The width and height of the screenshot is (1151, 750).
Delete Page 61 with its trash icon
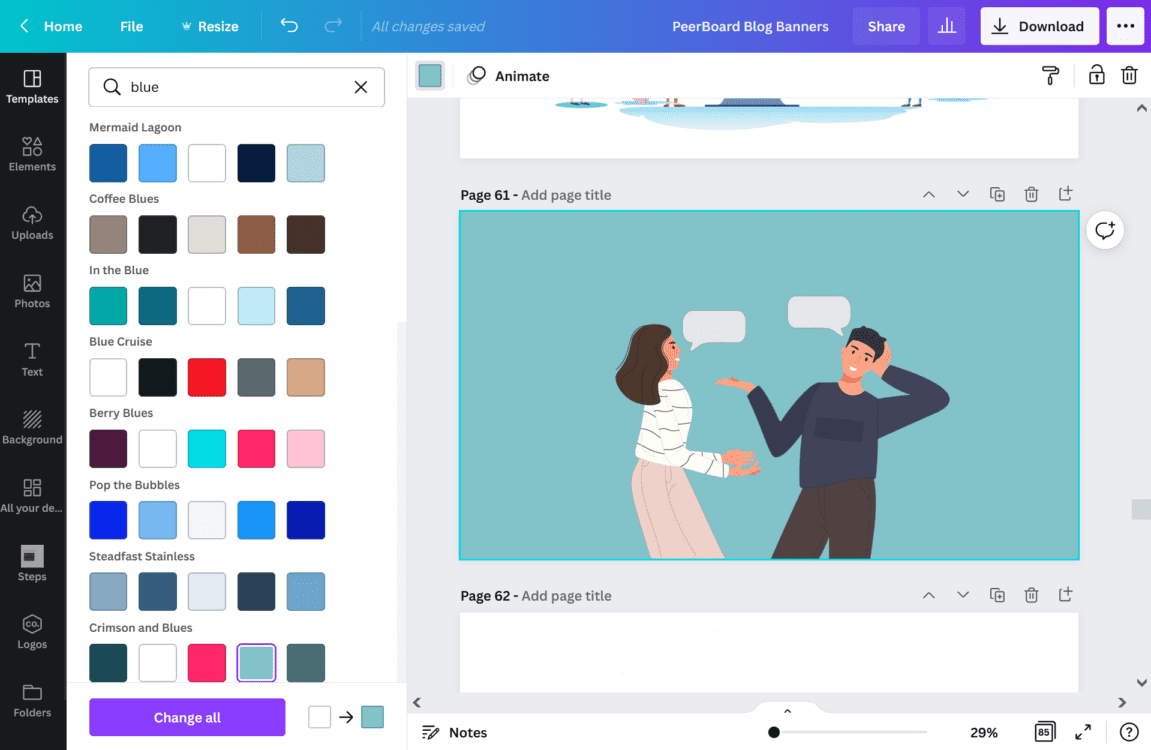pyautogui.click(x=1031, y=194)
